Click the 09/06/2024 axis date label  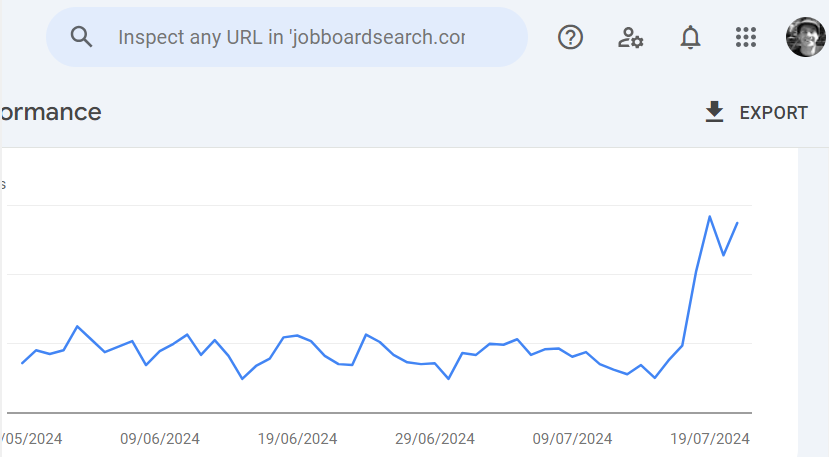pyautogui.click(x=160, y=439)
